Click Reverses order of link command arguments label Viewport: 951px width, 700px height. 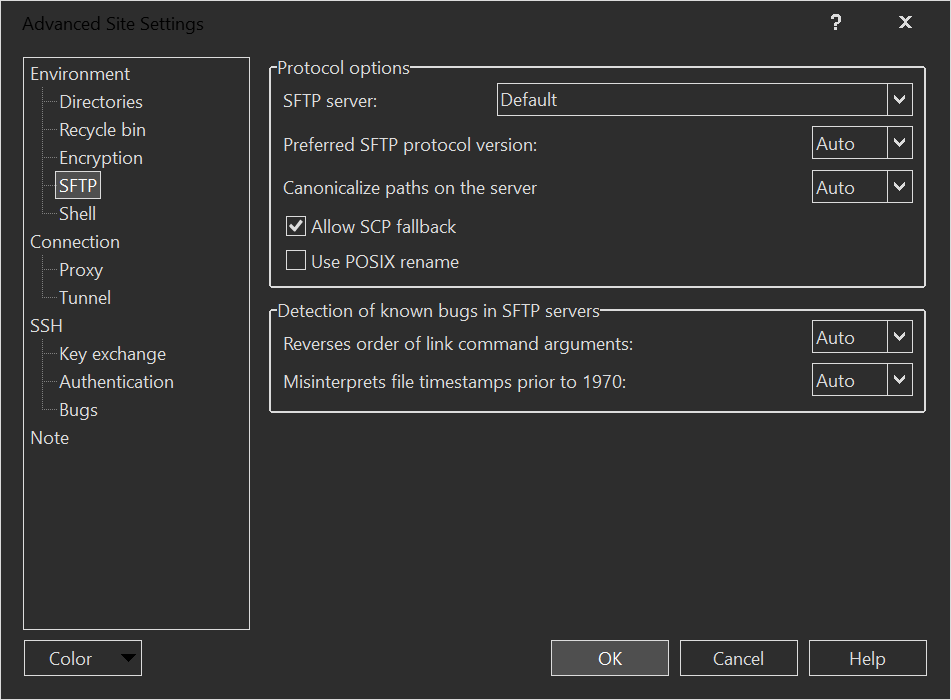458,344
